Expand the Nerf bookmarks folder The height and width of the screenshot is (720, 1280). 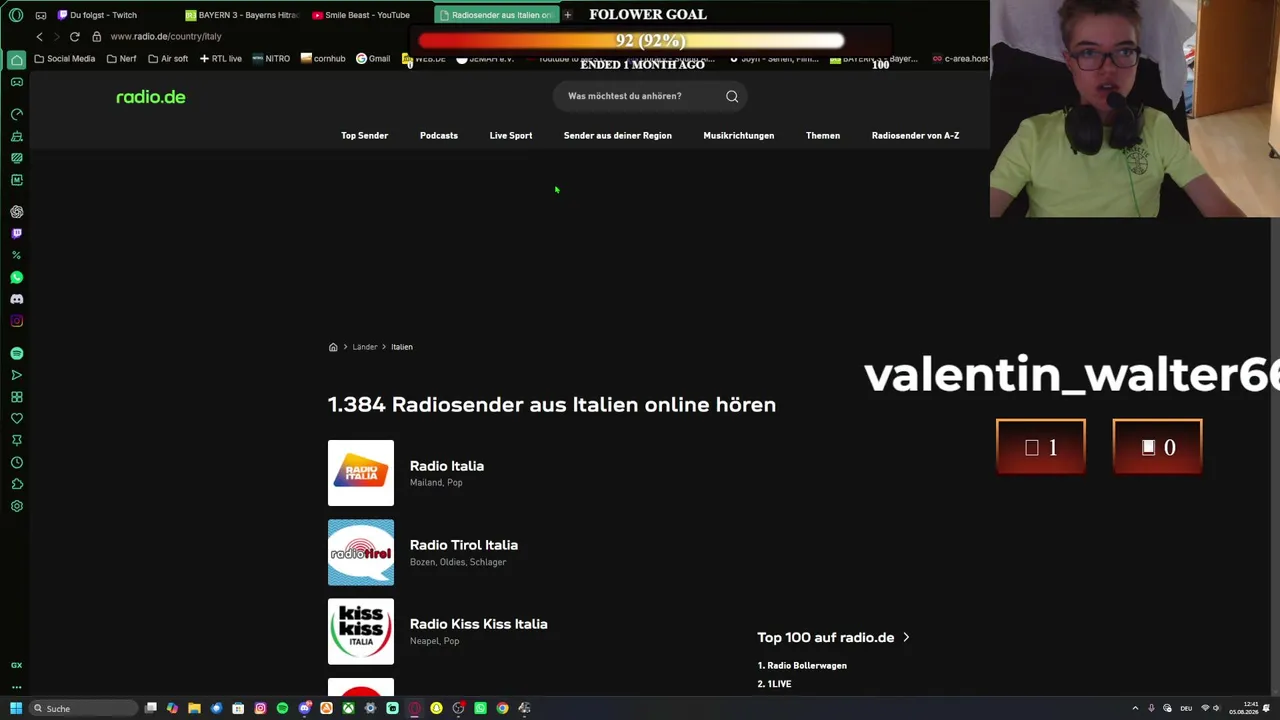[x=121, y=59]
